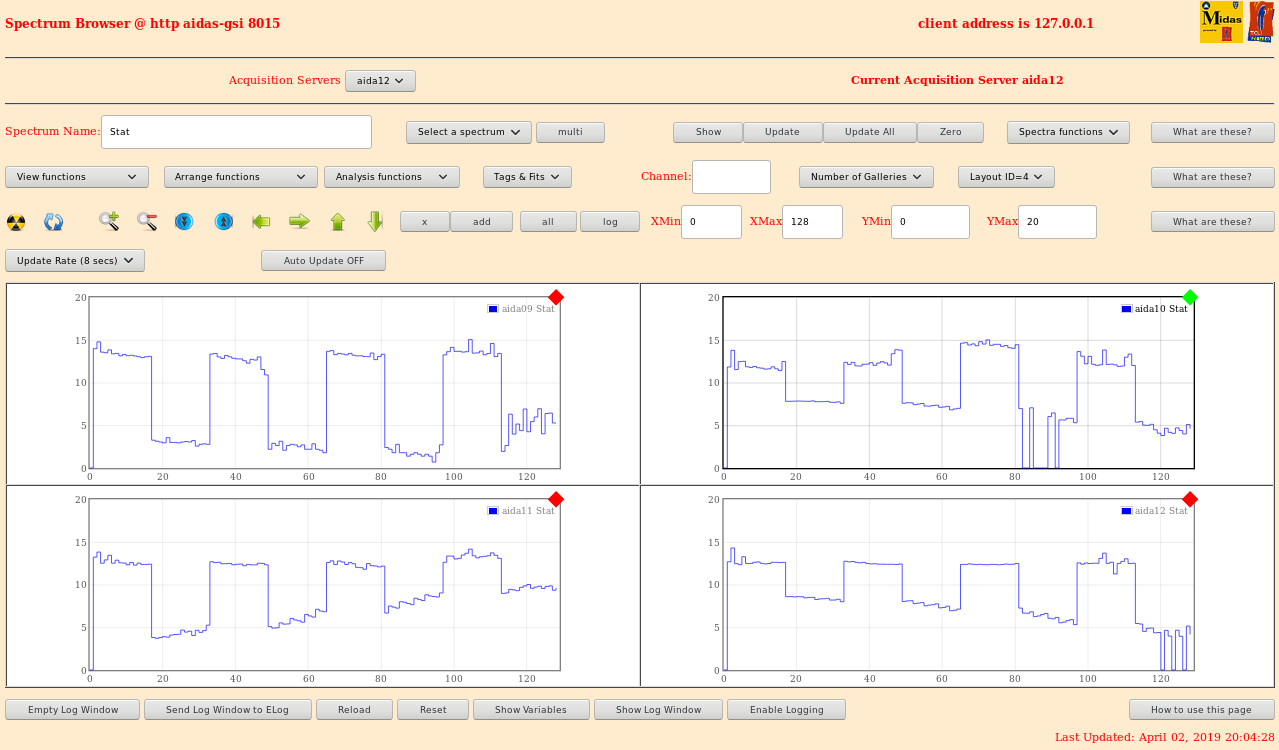Click Send Log Window to ELog
This screenshot has height=750, width=1279.
point(227,710)
